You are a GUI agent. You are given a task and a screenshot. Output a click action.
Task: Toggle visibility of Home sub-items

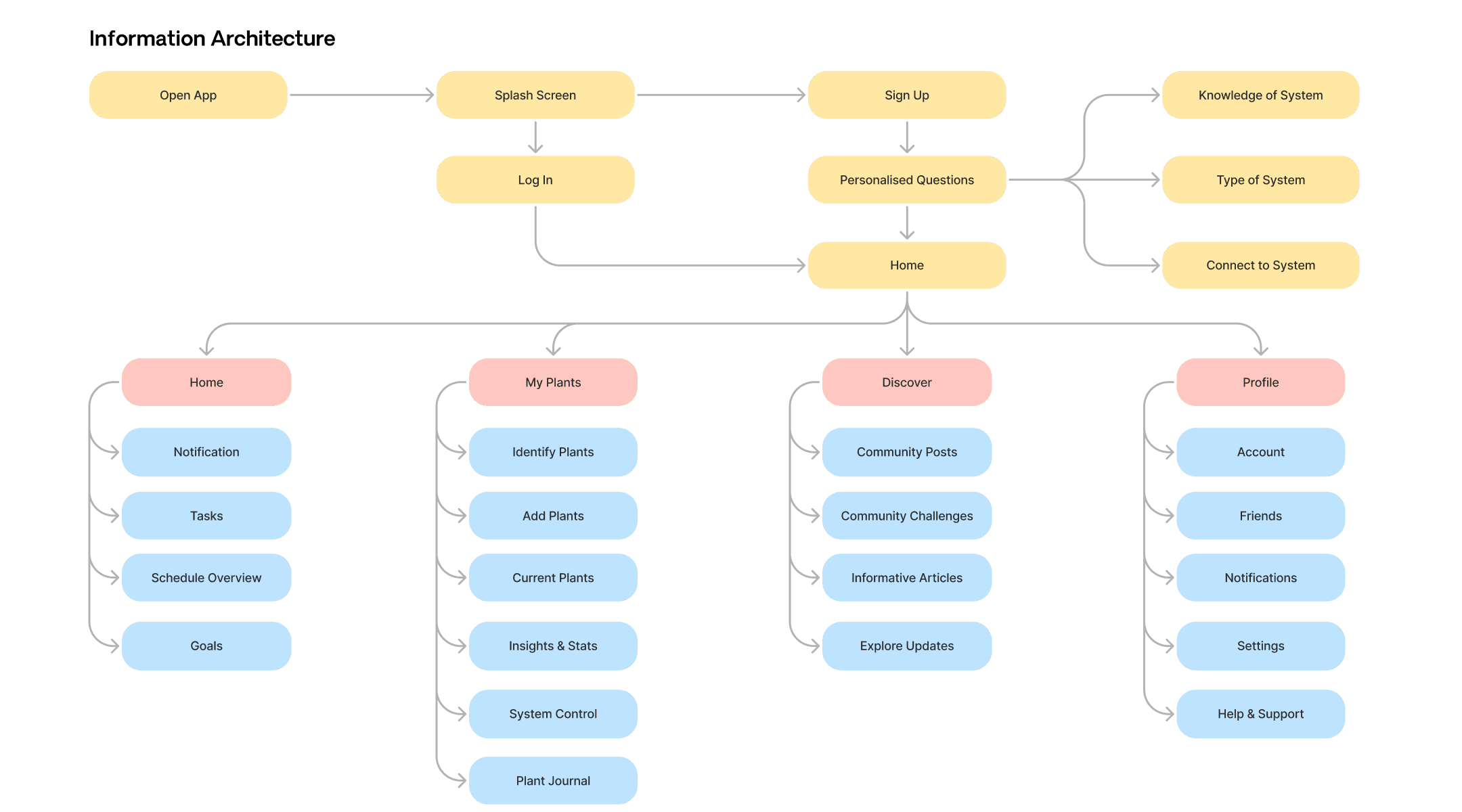[x=205, y=382]
